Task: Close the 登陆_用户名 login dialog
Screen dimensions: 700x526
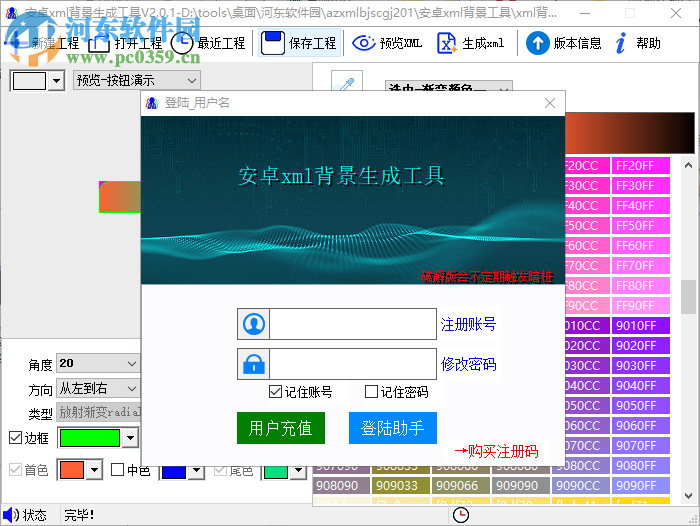Action: point(550,103)
